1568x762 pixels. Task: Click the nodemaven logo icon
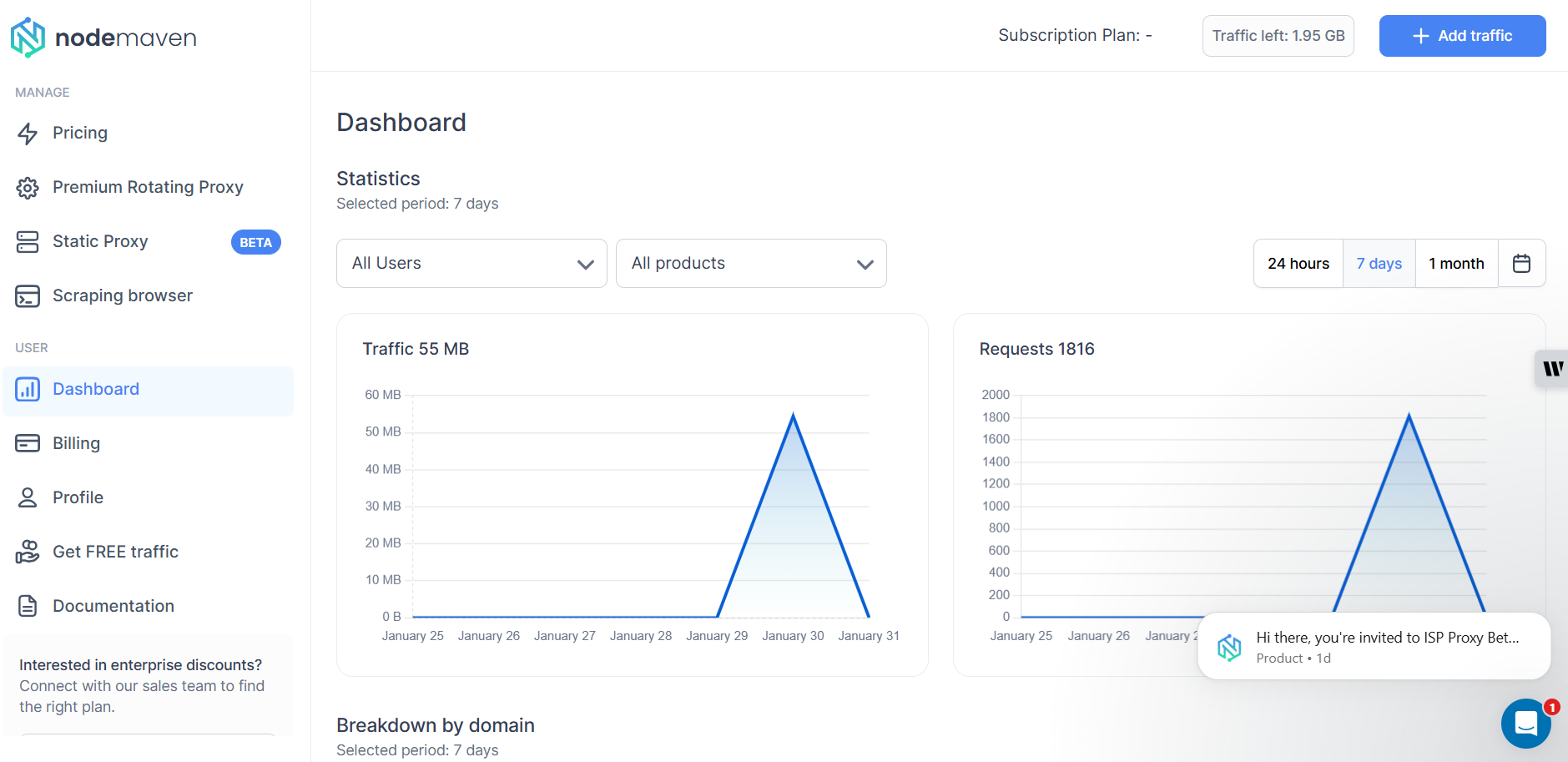point(28,36)
